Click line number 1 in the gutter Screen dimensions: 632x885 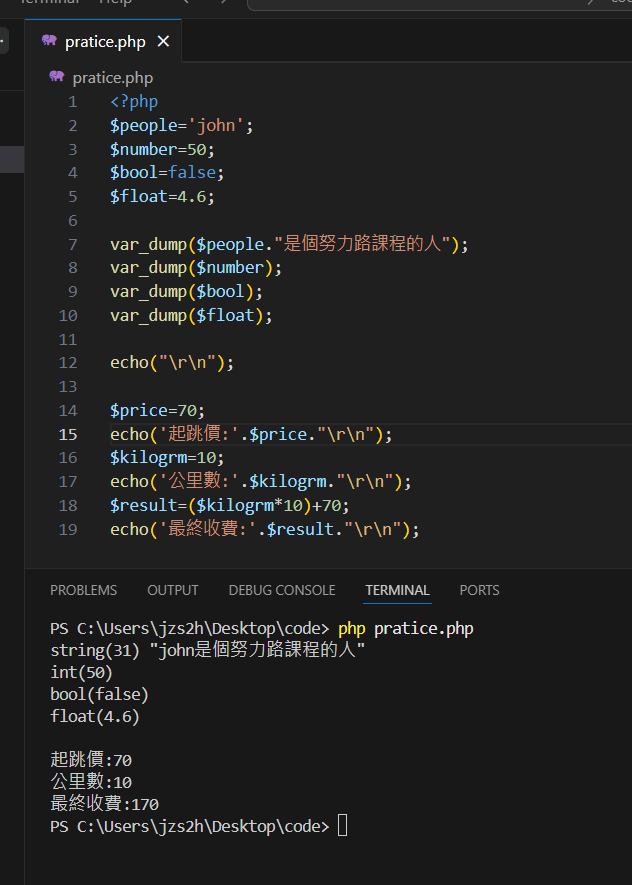72,102
